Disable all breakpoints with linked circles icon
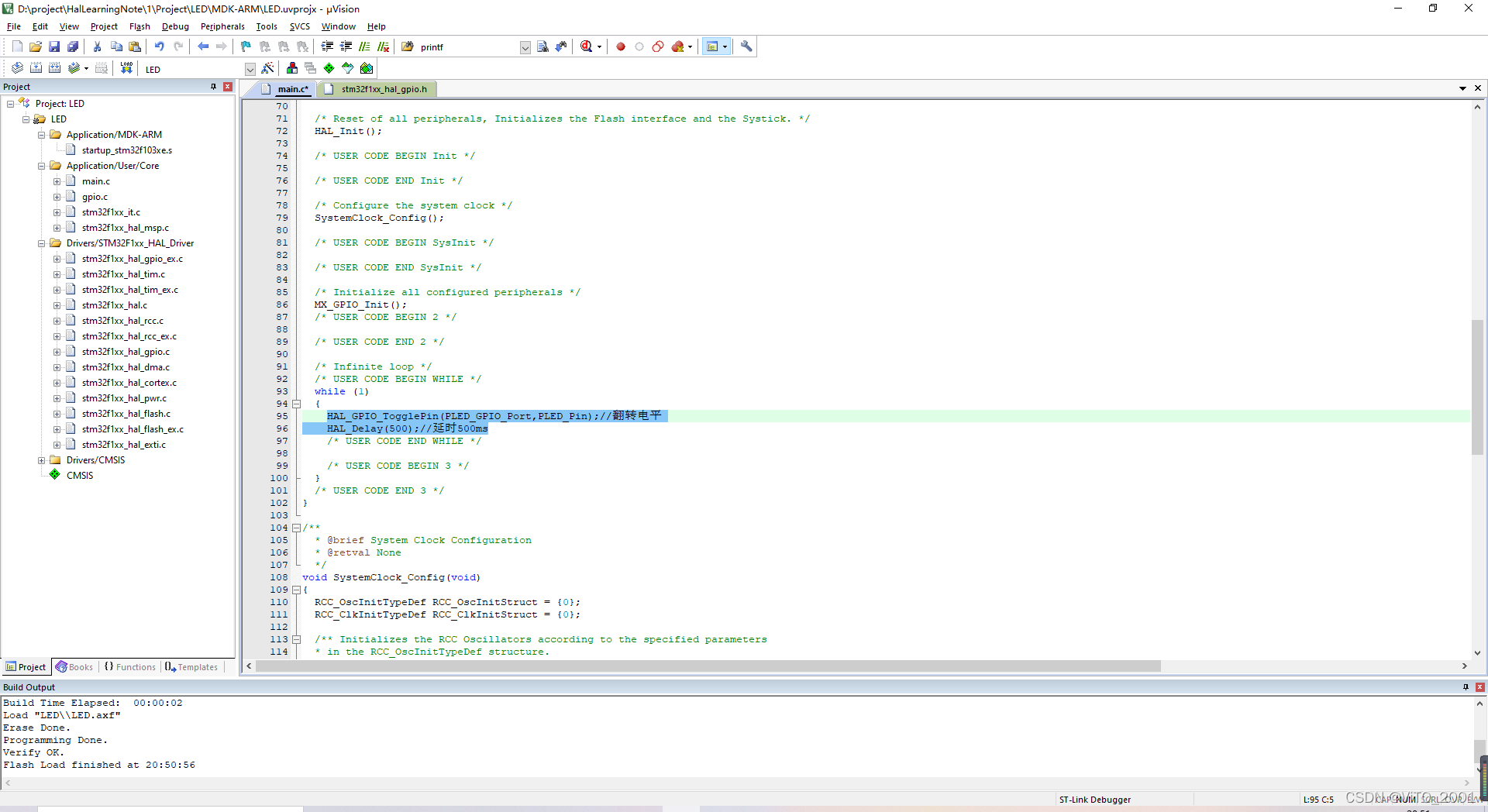 point(658,46)
